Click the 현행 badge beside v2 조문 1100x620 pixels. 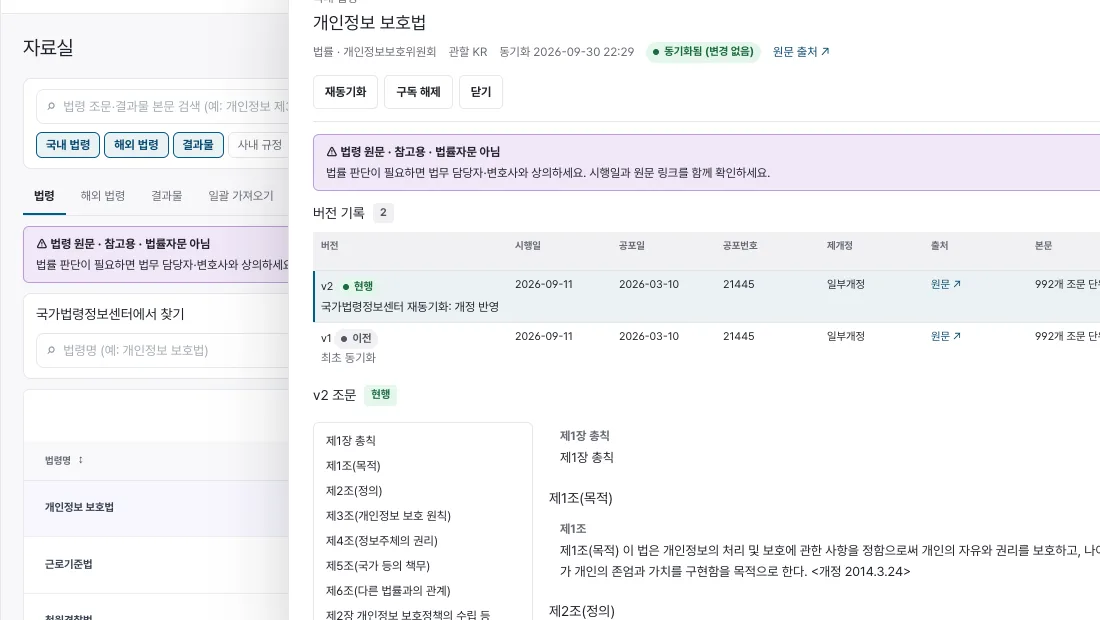coord(380,394)
